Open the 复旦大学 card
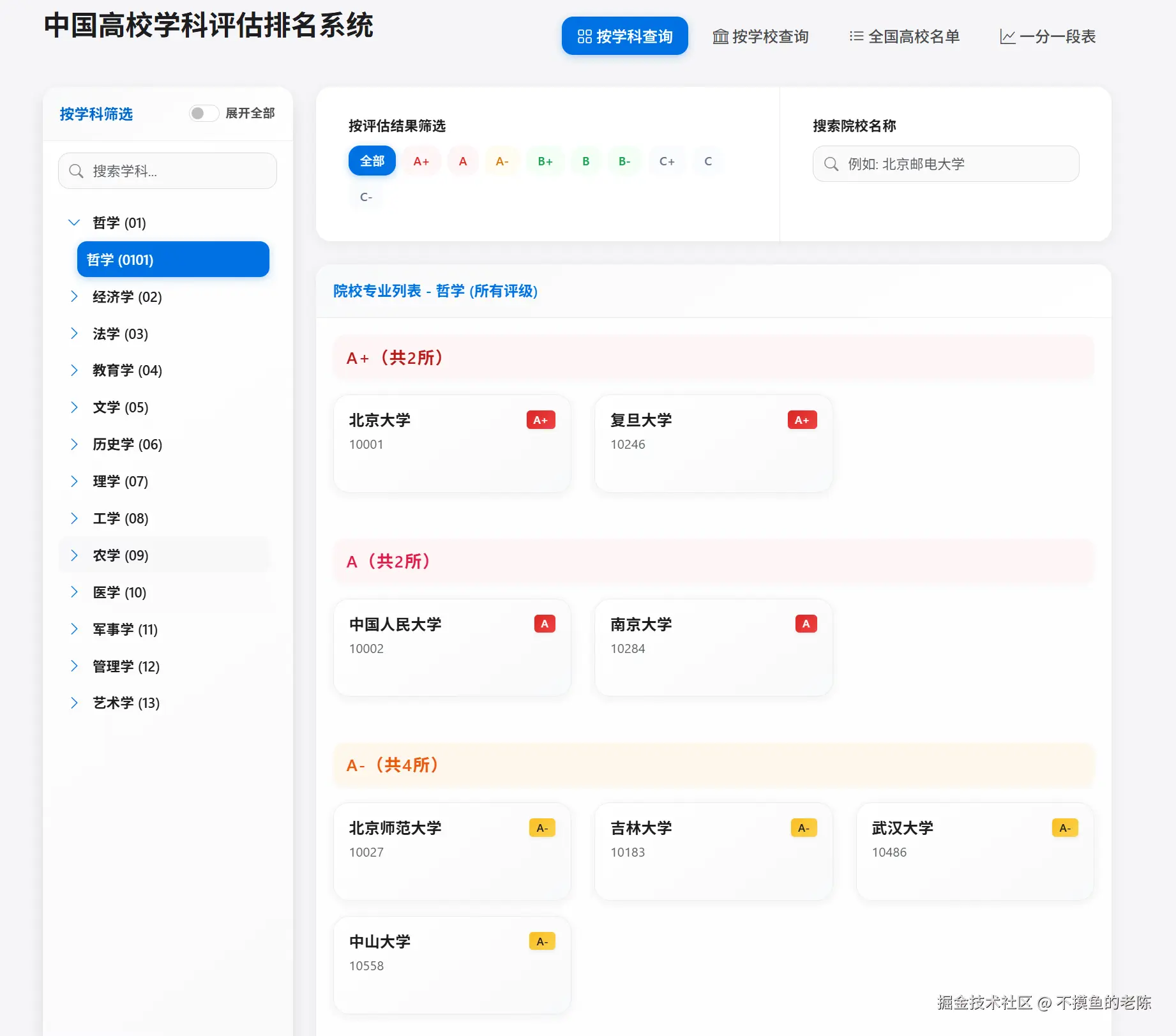This screenshot has height=1036, width=1176. (713, 443)
